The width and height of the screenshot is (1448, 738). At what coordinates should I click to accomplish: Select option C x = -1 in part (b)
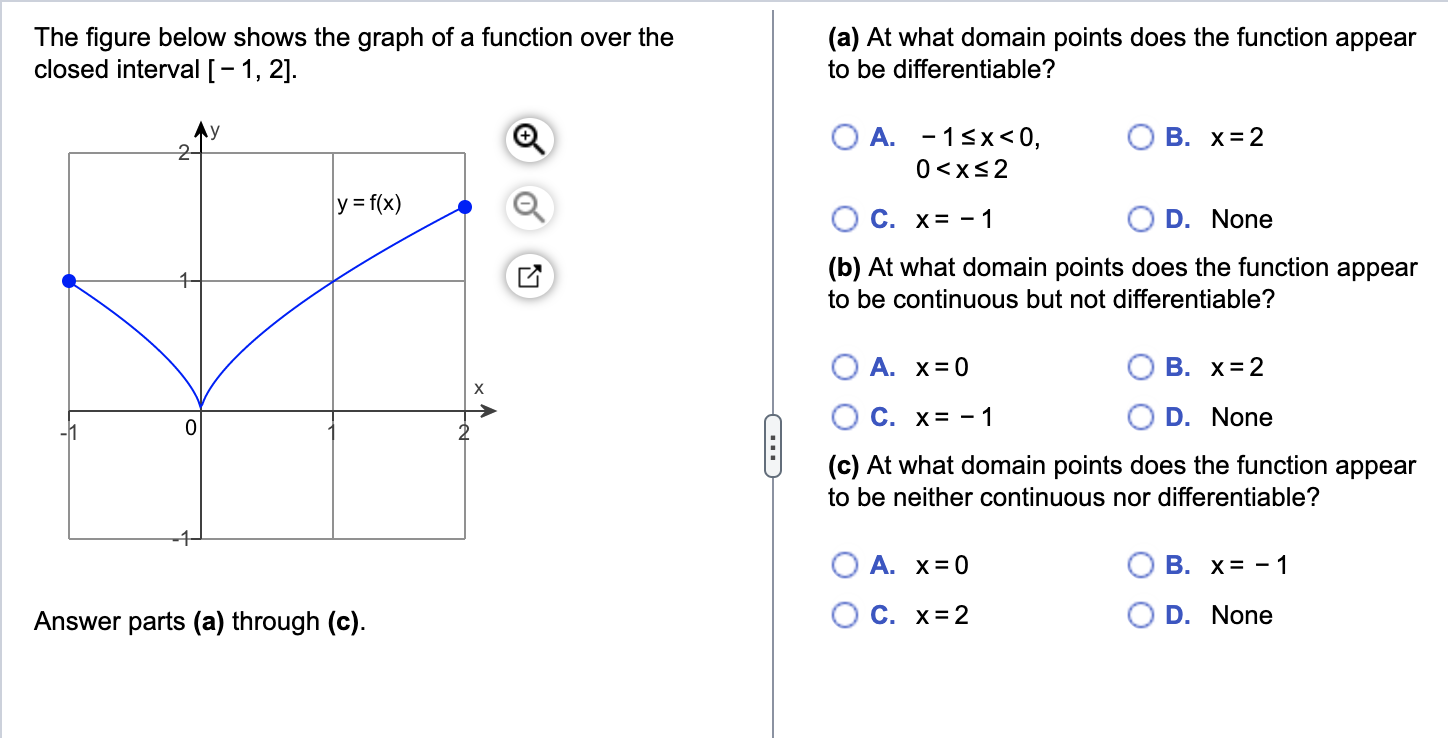pyautogui.click(x=845, y=416)
